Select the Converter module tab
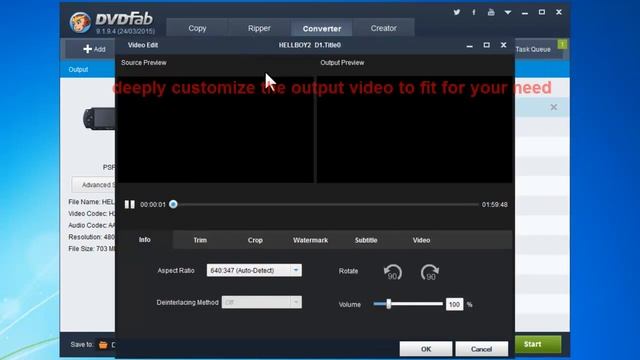 coord(322,28)
